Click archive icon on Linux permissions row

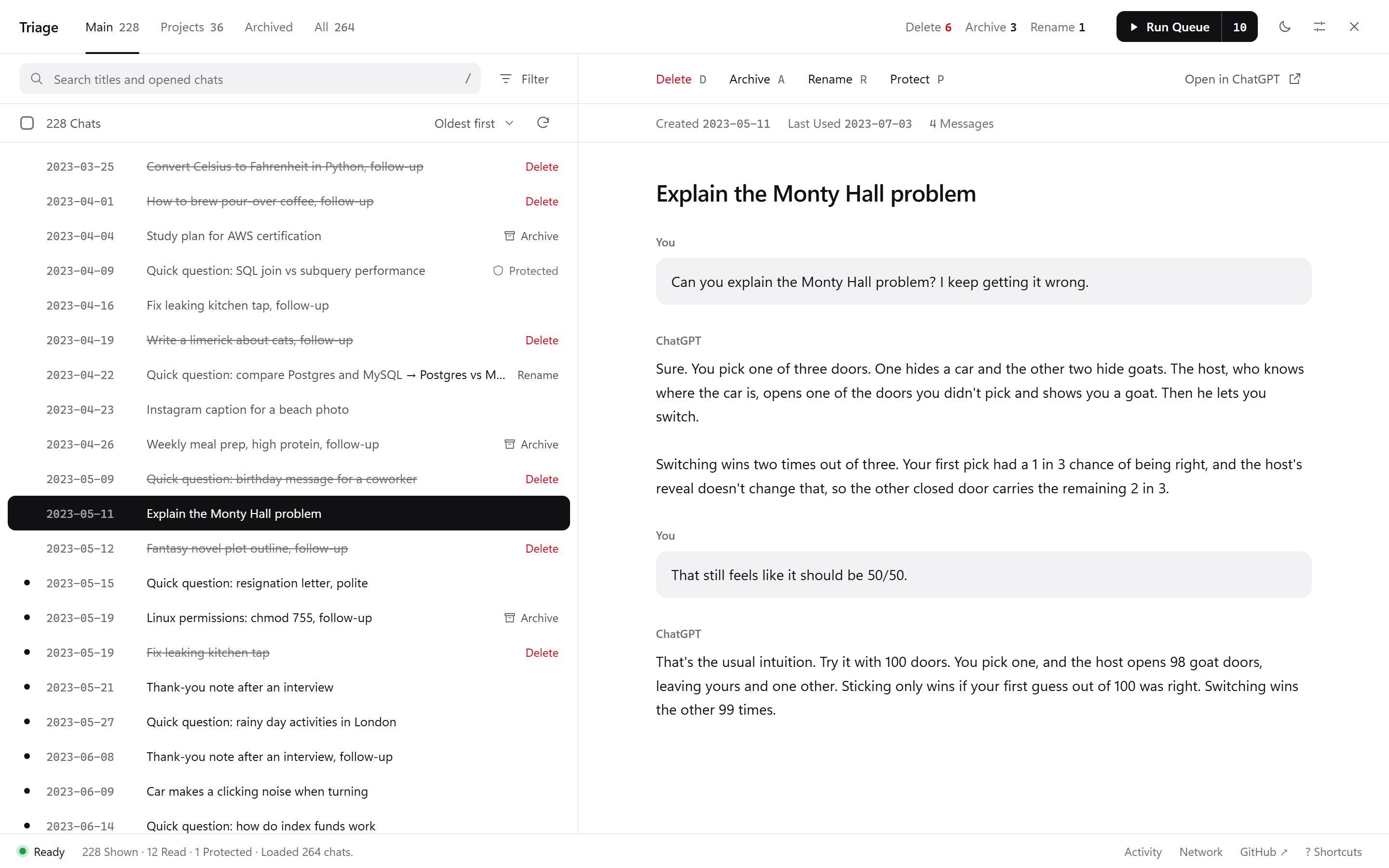click(x=509, y=617)
